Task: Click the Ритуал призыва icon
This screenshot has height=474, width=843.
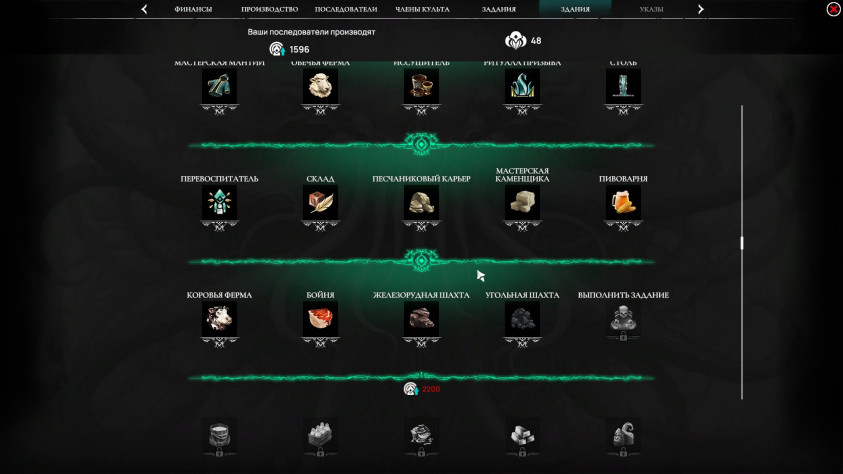Action: [x=523, y=86]
